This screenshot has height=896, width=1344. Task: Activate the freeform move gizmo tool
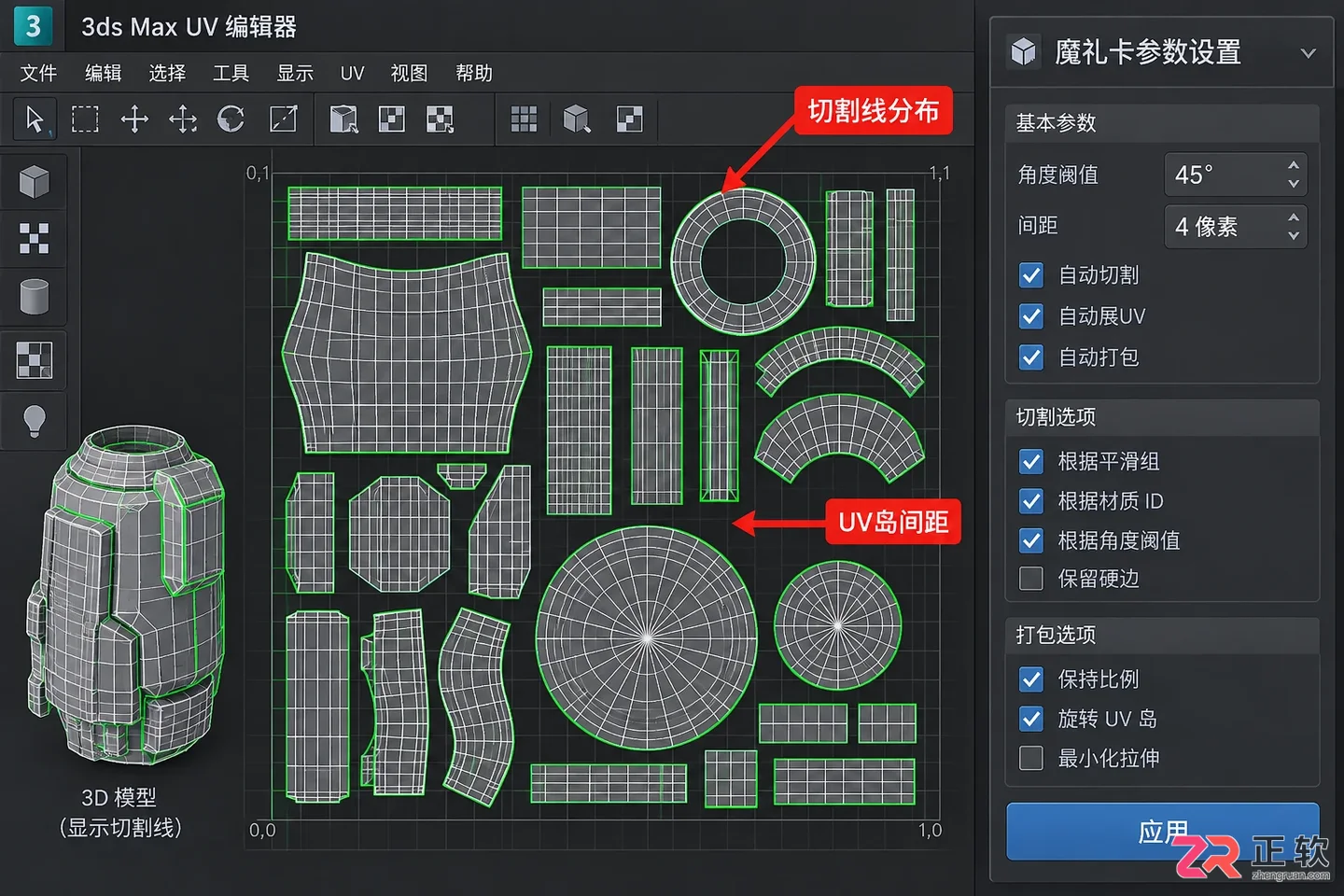tap(183, 119)
